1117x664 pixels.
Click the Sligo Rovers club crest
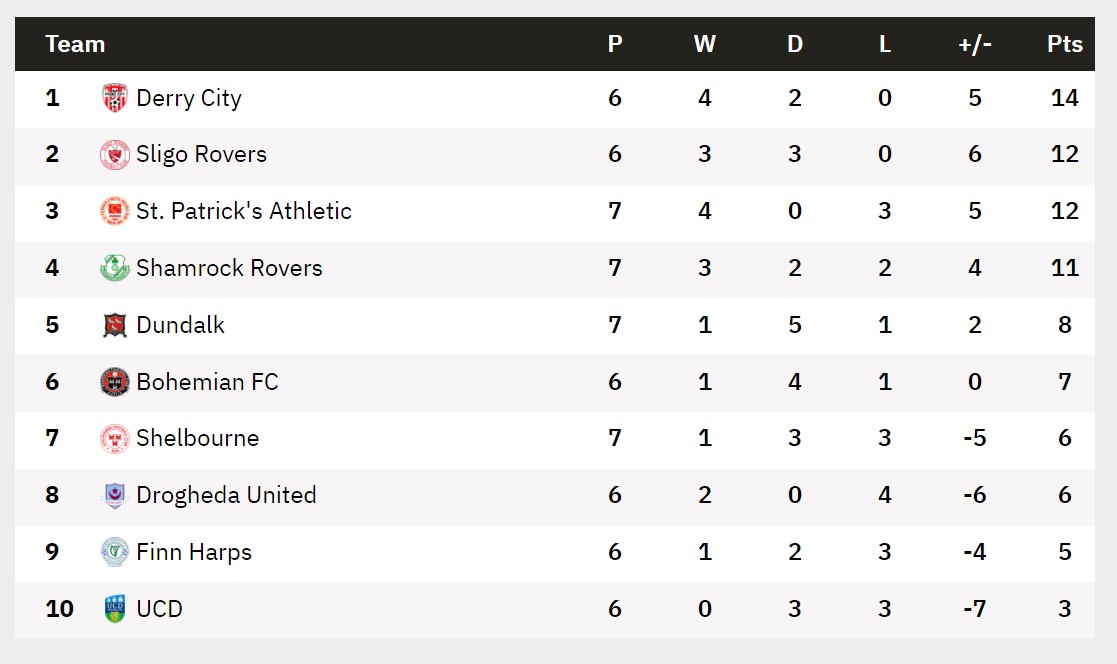(115, 155)
